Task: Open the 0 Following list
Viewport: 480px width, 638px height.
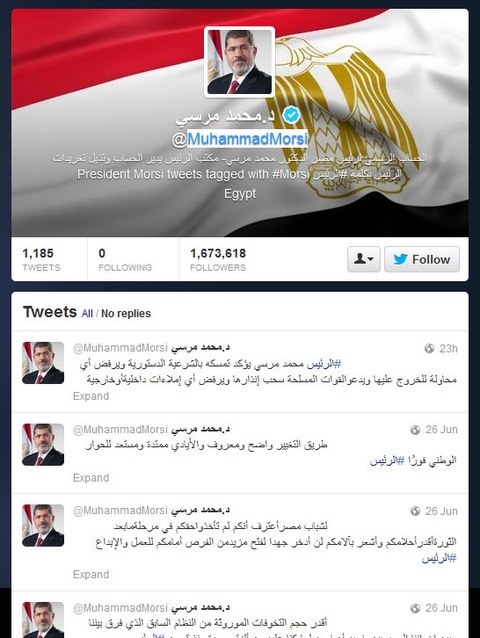Action: tap(125, 259)
